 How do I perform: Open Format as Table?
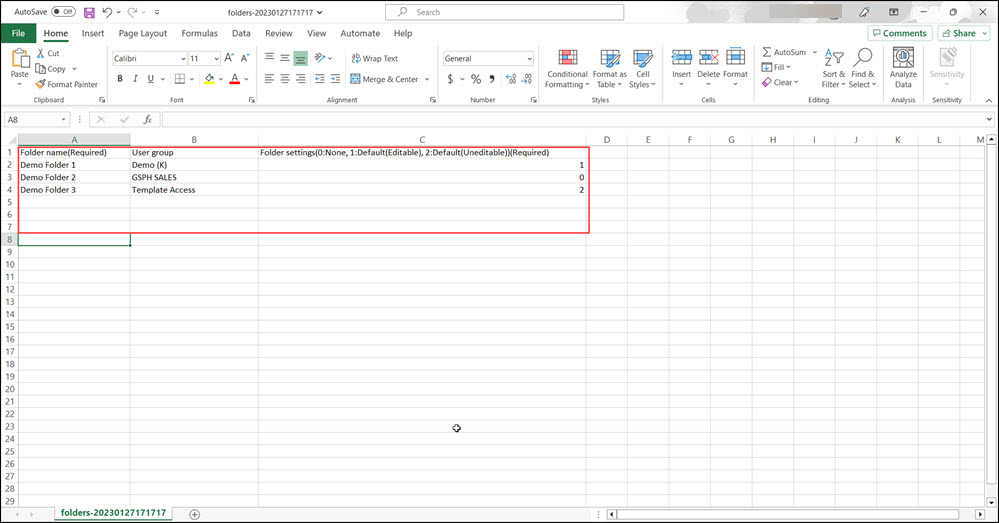(x=609, y=69)
